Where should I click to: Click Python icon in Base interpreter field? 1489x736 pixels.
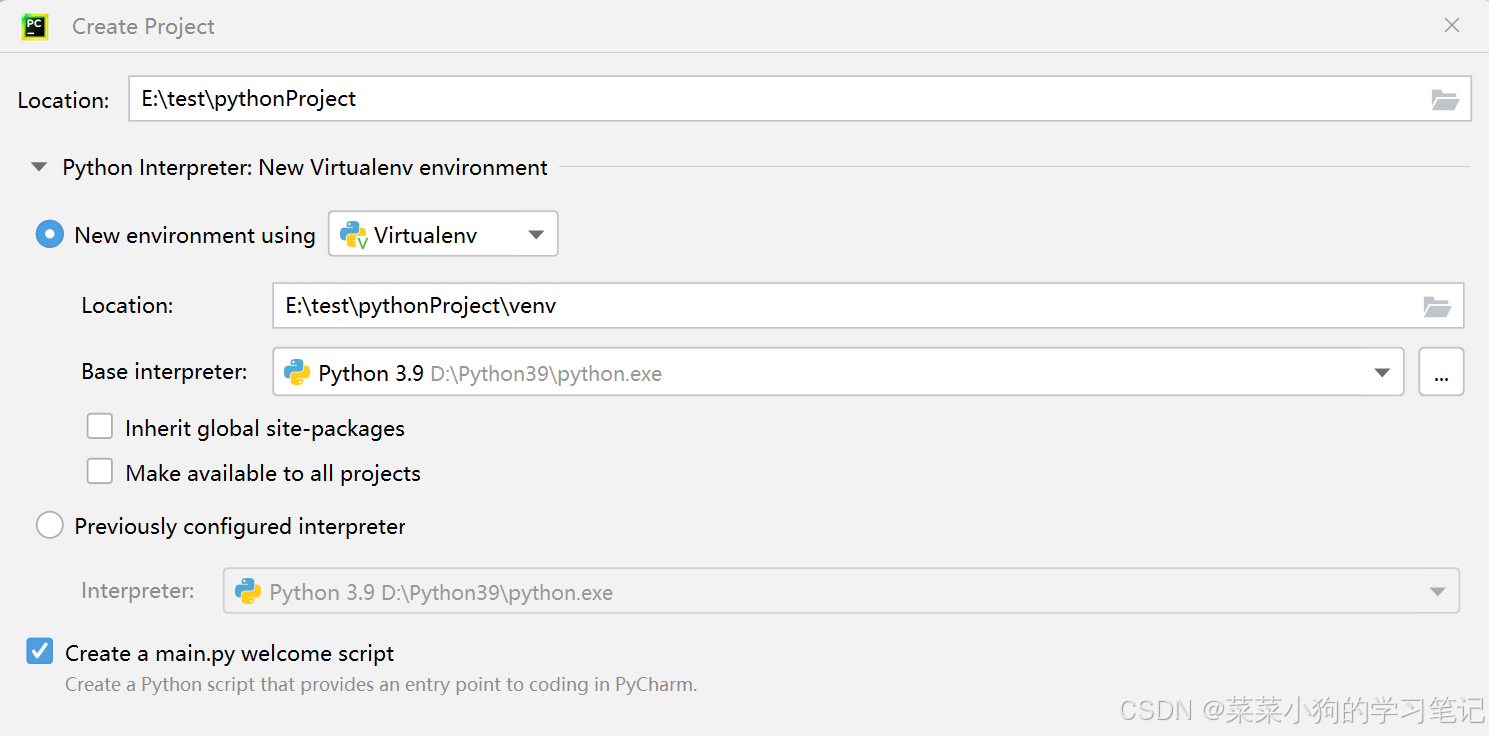pyautogui.click(x=297, y=373)
